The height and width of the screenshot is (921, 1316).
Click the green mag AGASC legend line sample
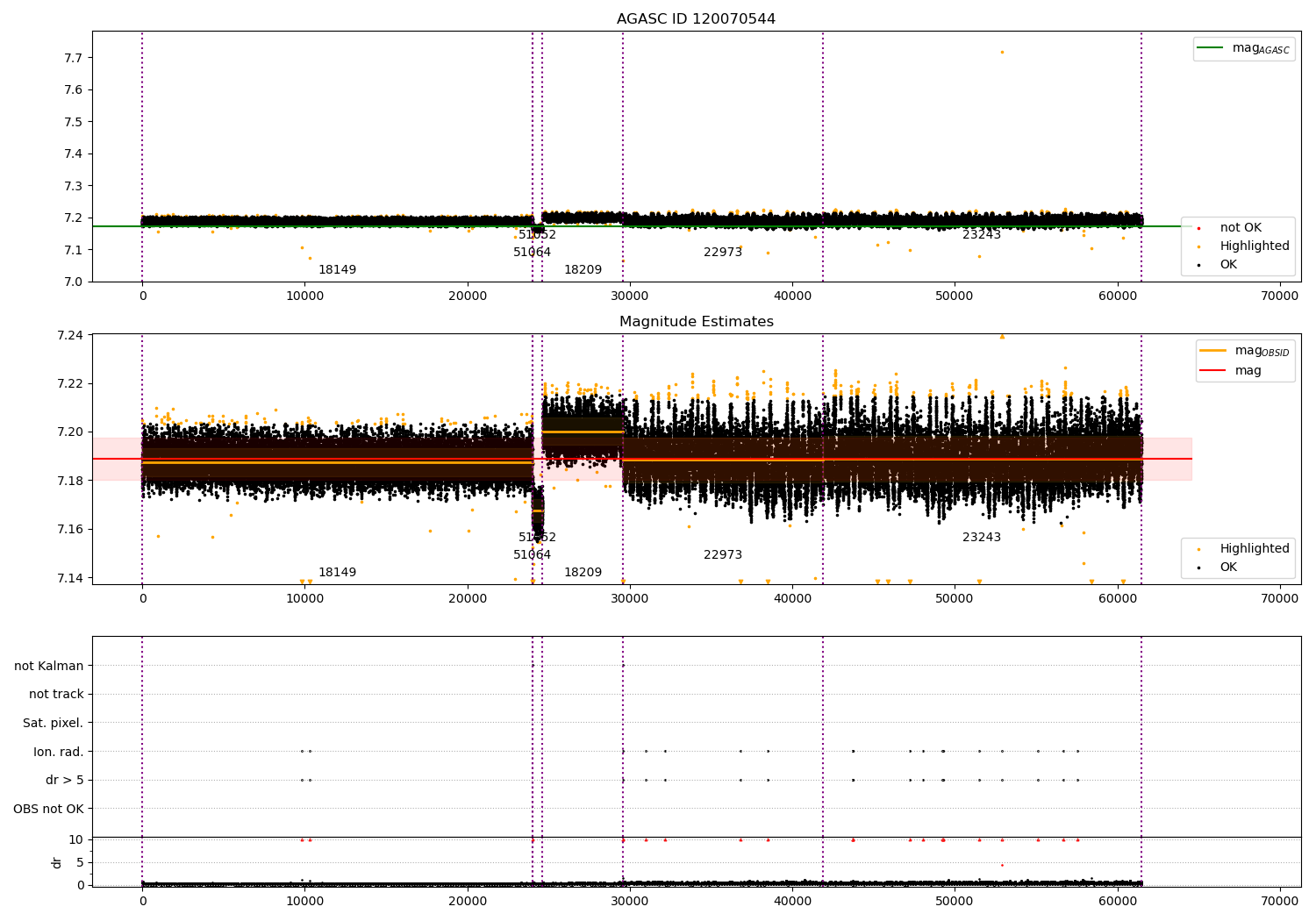[1211, 48]
